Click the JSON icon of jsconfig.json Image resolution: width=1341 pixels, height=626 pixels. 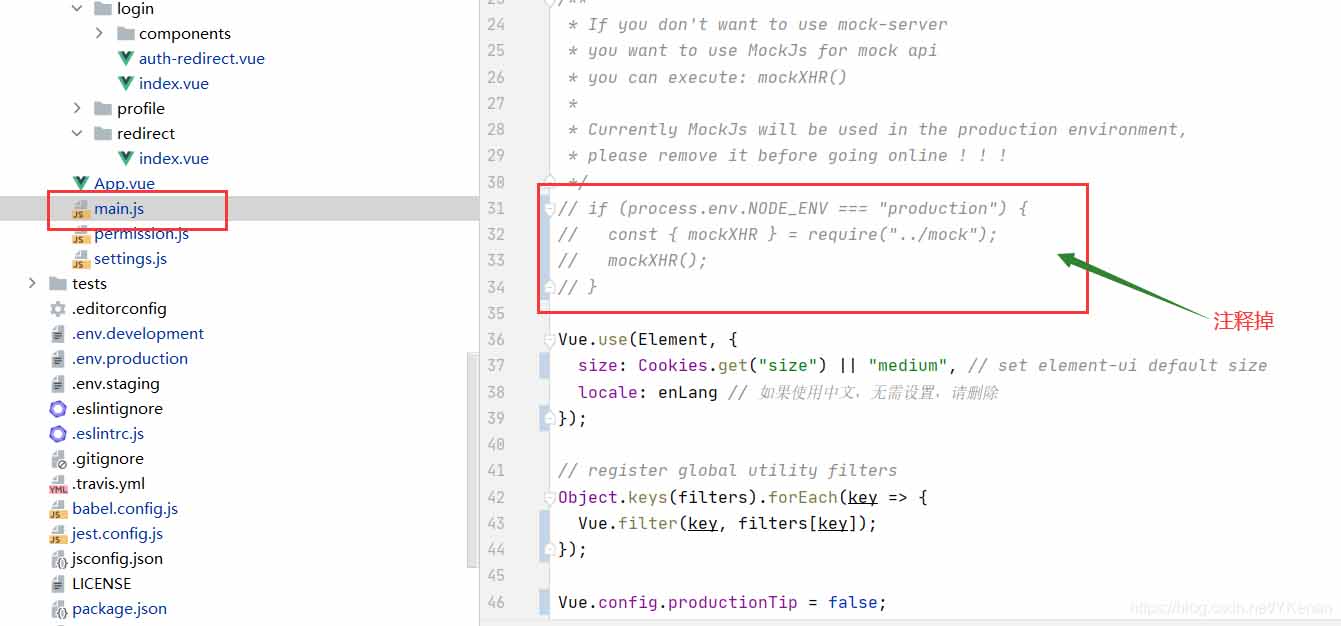point(58,559)
